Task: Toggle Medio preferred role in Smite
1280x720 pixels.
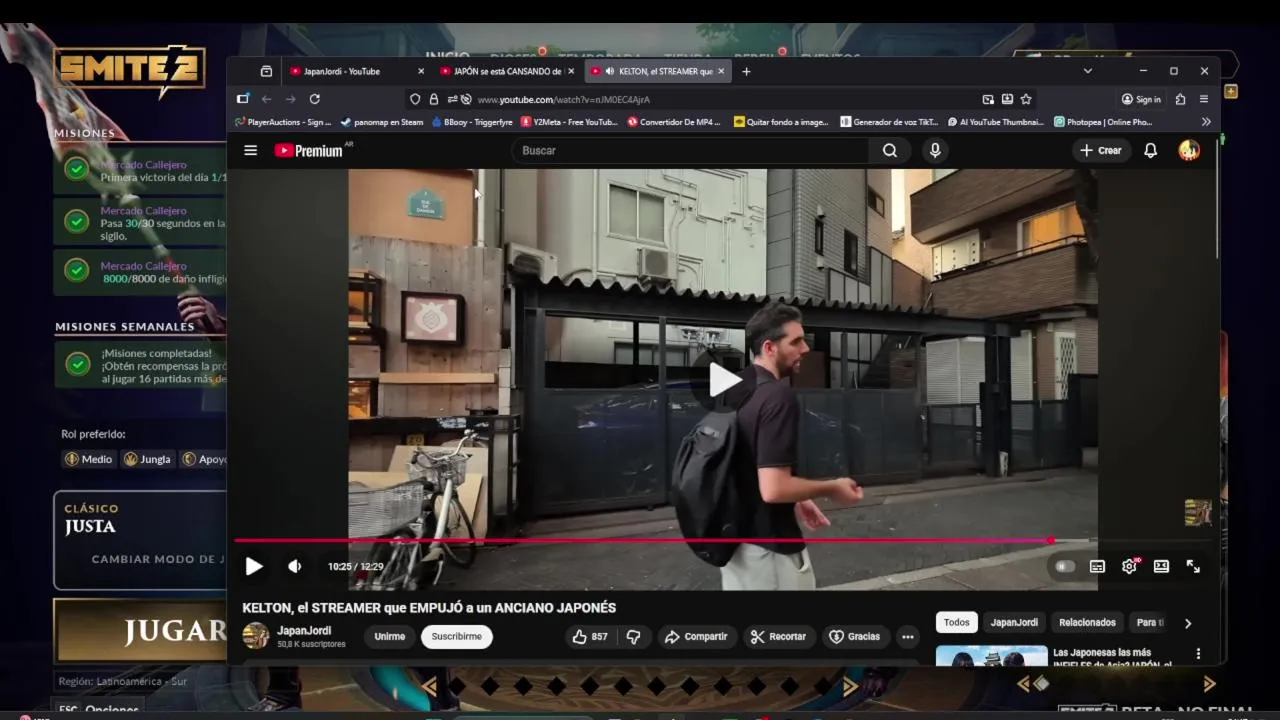Action: [x=88, y=459]
